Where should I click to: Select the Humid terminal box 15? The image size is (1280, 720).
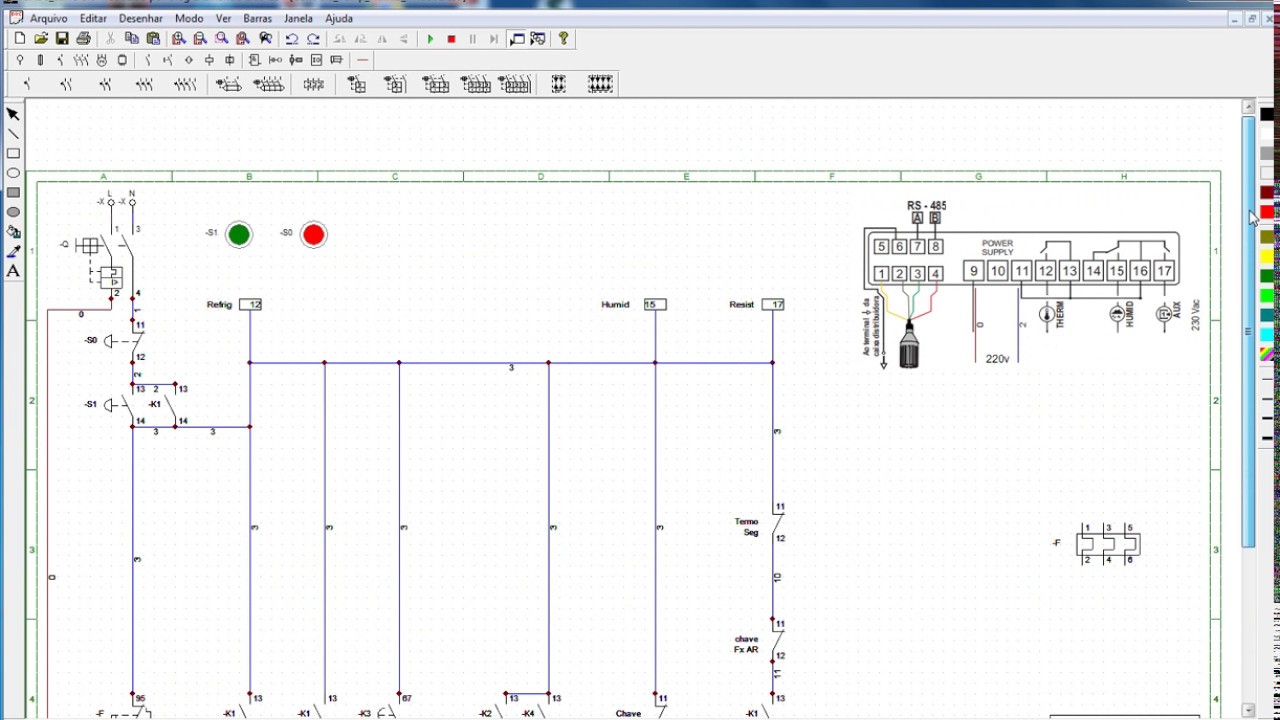655,304
